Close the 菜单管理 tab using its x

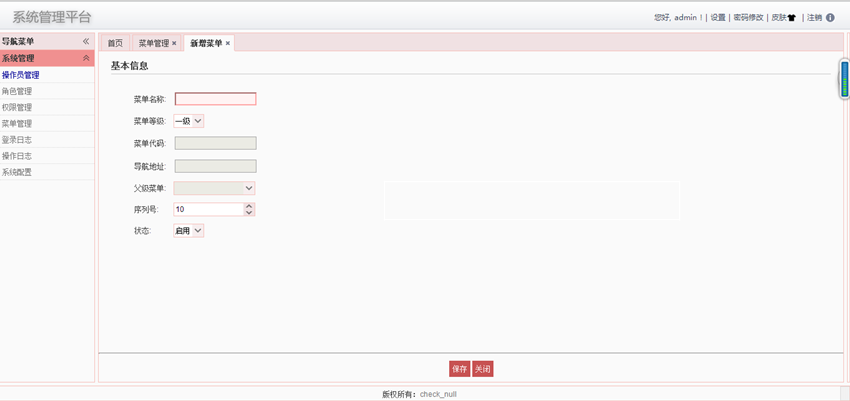(x=174, y=43)
